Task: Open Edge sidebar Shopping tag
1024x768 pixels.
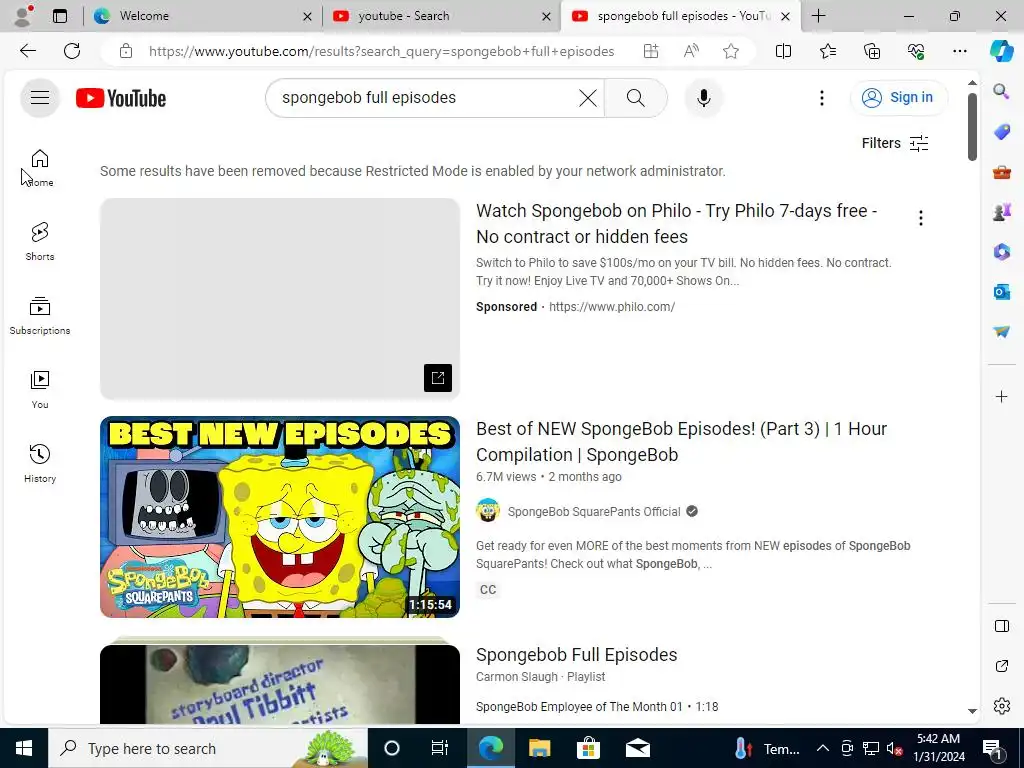Action: [x=1001, y=131]
